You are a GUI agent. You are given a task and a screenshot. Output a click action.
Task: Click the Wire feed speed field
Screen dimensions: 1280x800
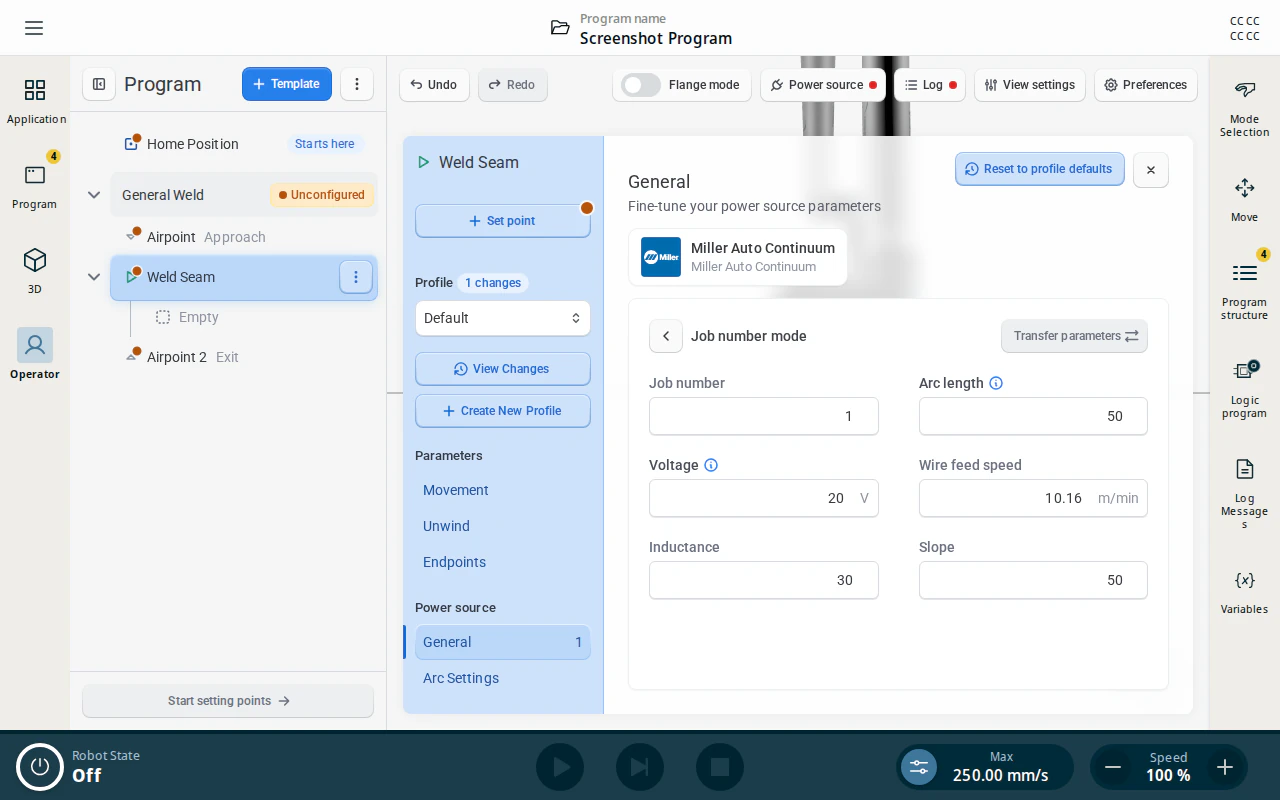tap(1033, 498)
